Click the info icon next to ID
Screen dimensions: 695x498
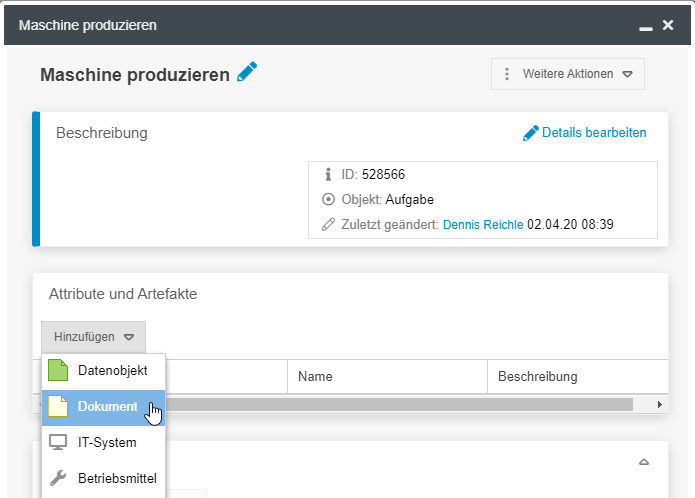pyautogui.click(x=327, y=174)
